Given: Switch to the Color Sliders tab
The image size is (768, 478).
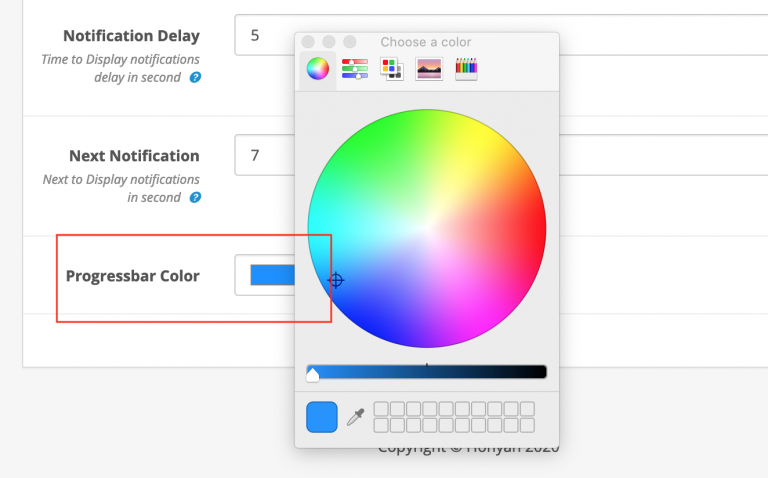Looking at the screenshot, I should 355,69.
